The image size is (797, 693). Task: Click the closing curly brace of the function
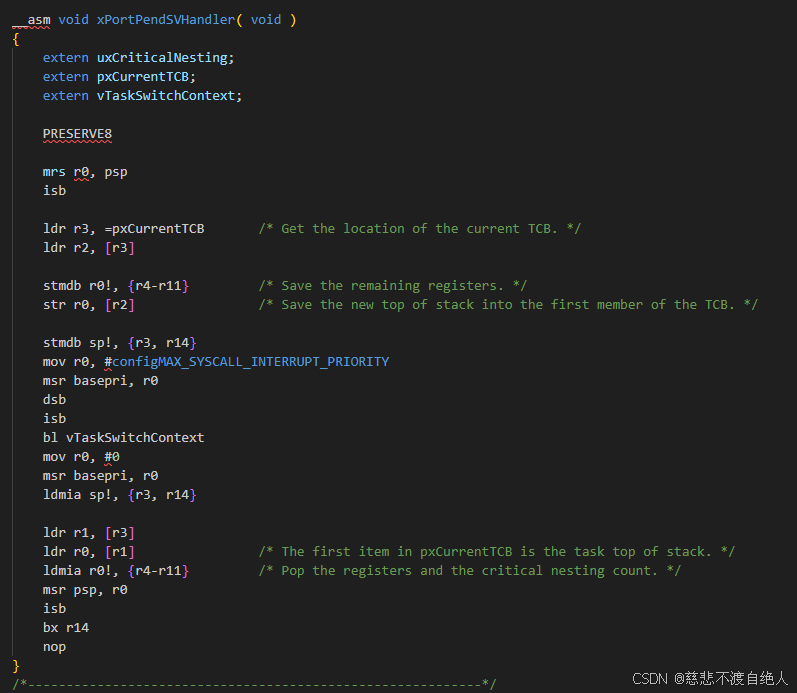tap(16, 666)
